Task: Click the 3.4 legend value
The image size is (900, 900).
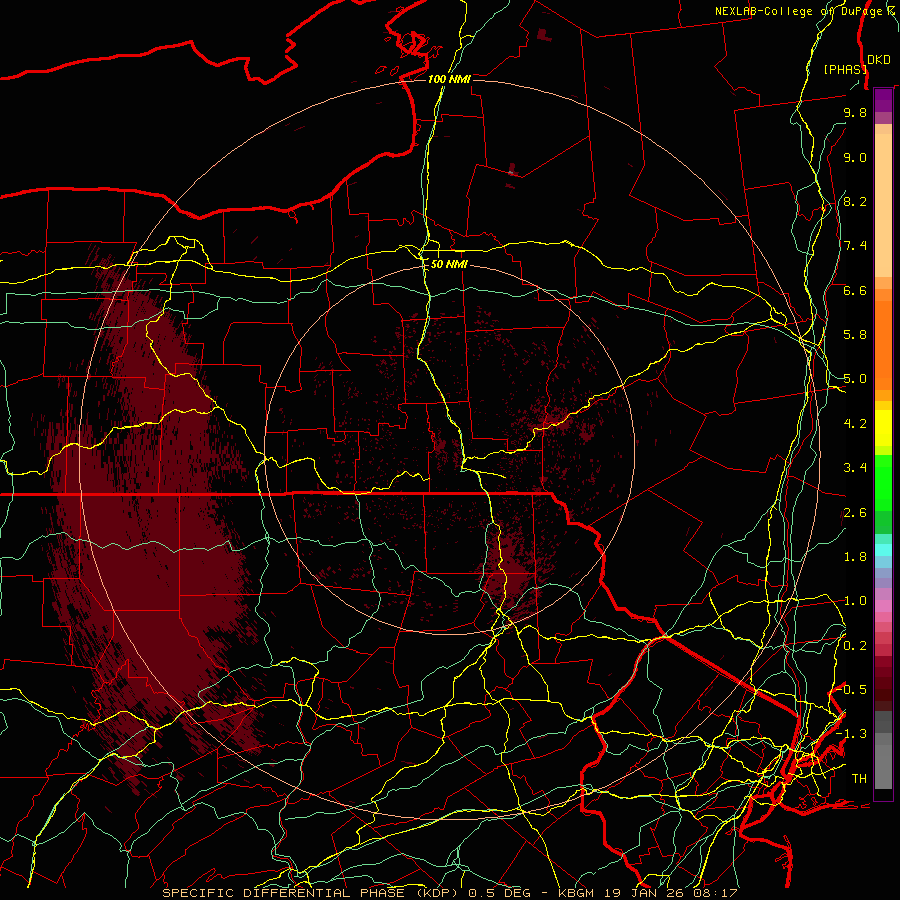Action: 855,468
